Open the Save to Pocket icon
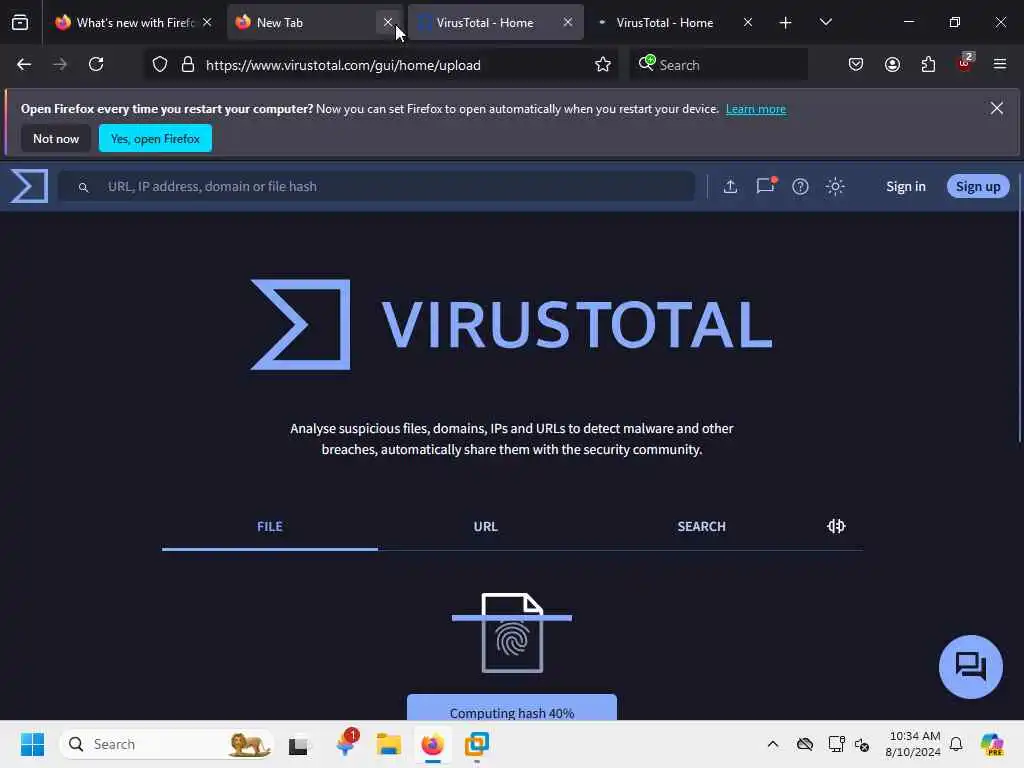 pyautogui.click(x=856, y=65)
